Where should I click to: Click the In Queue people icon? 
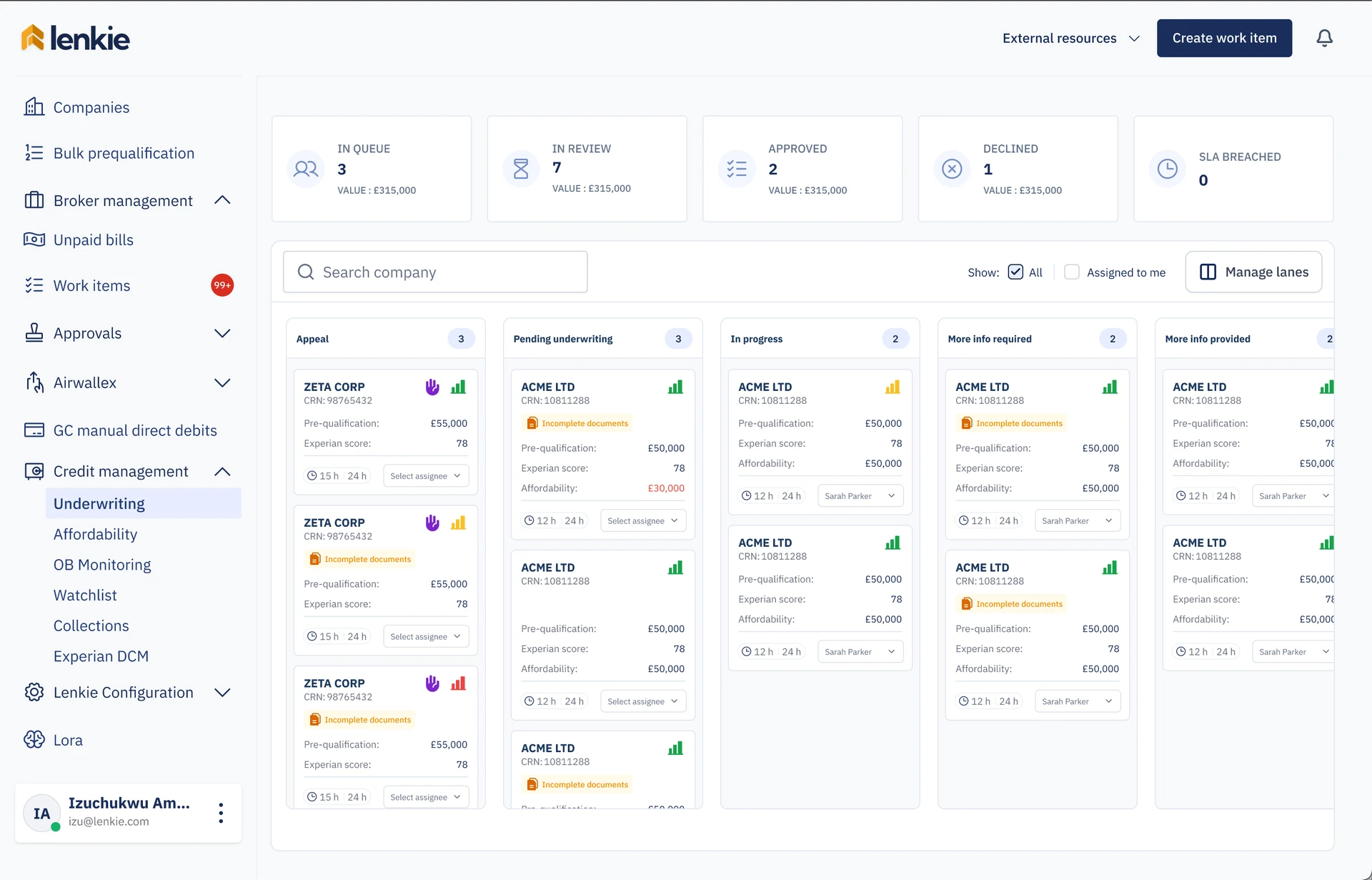[306, 169]
